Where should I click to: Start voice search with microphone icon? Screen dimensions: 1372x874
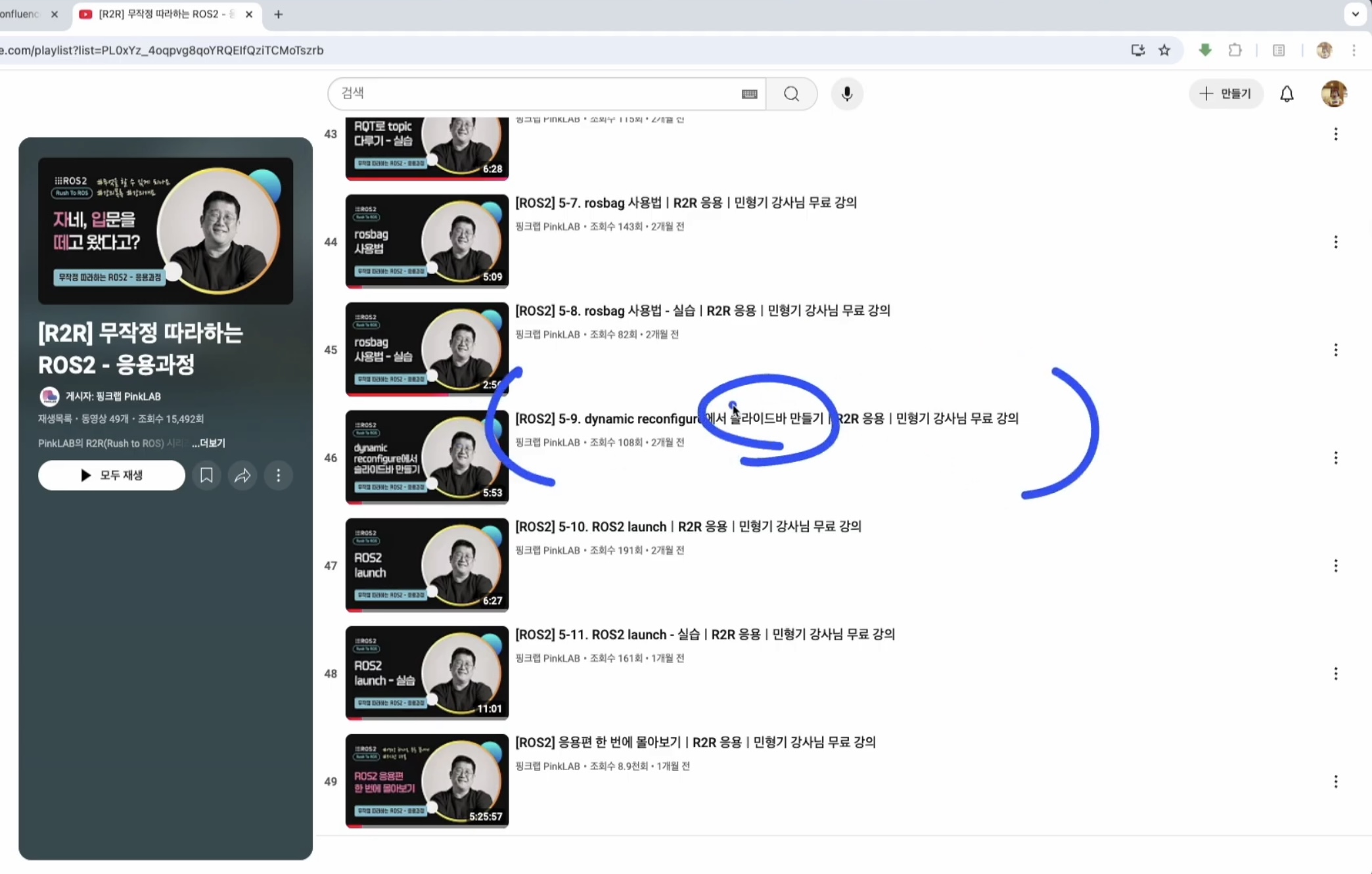pos(847,94)
